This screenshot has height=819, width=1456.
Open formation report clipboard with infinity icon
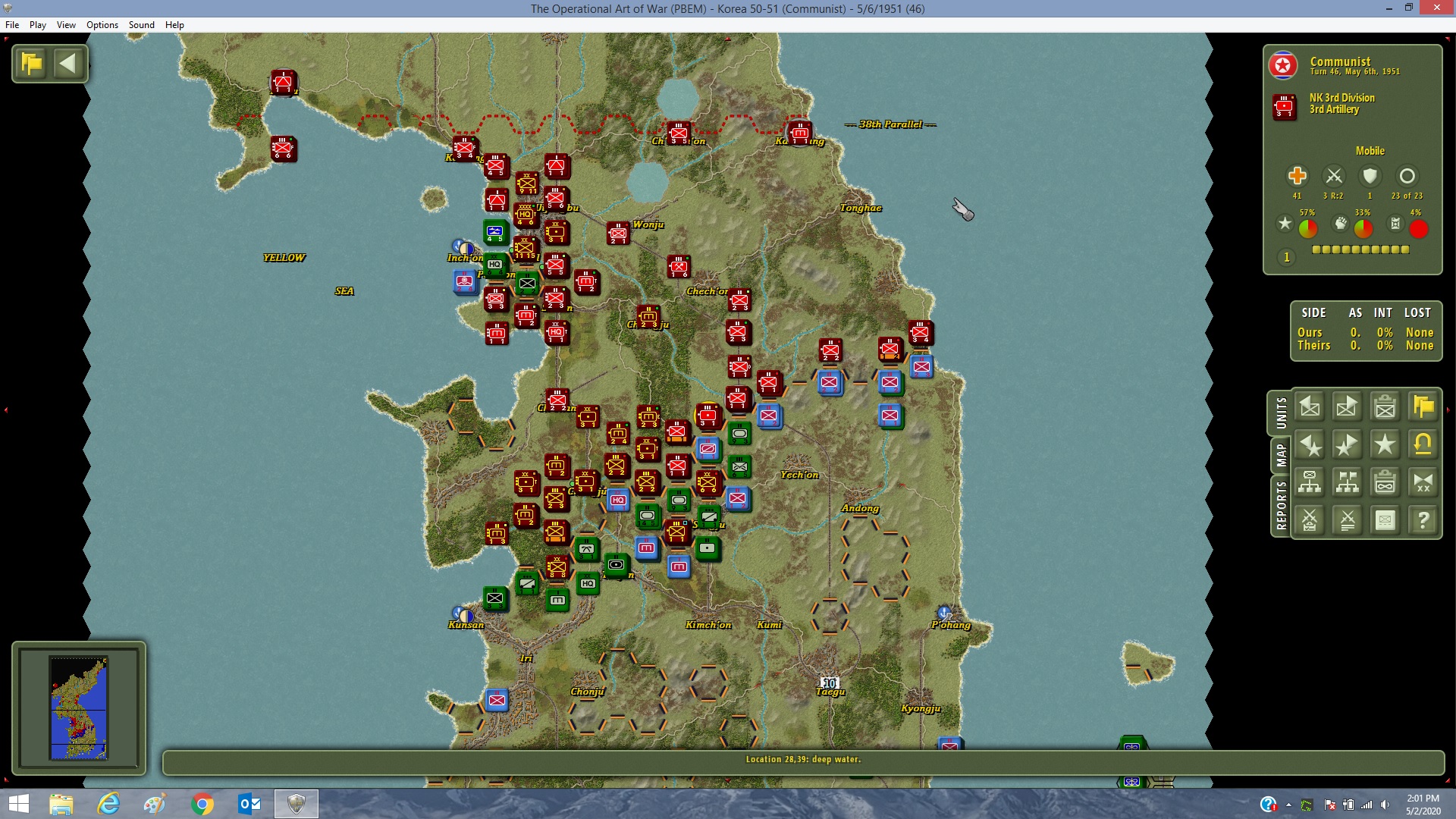pos(1385,482)
